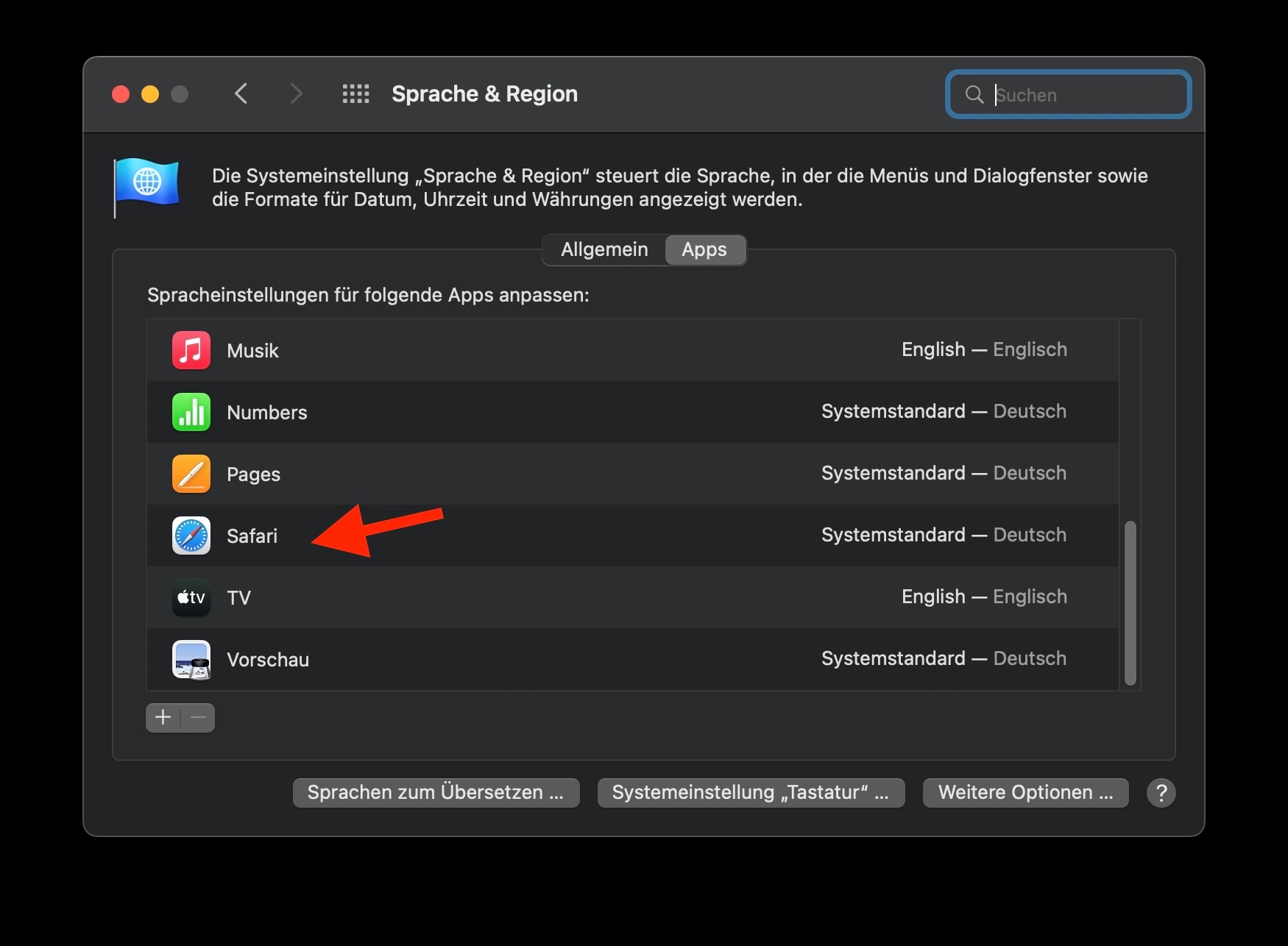Open language dropdown for Safari
The width and height of the screenshot is (1288, 946).
point(944,535)
